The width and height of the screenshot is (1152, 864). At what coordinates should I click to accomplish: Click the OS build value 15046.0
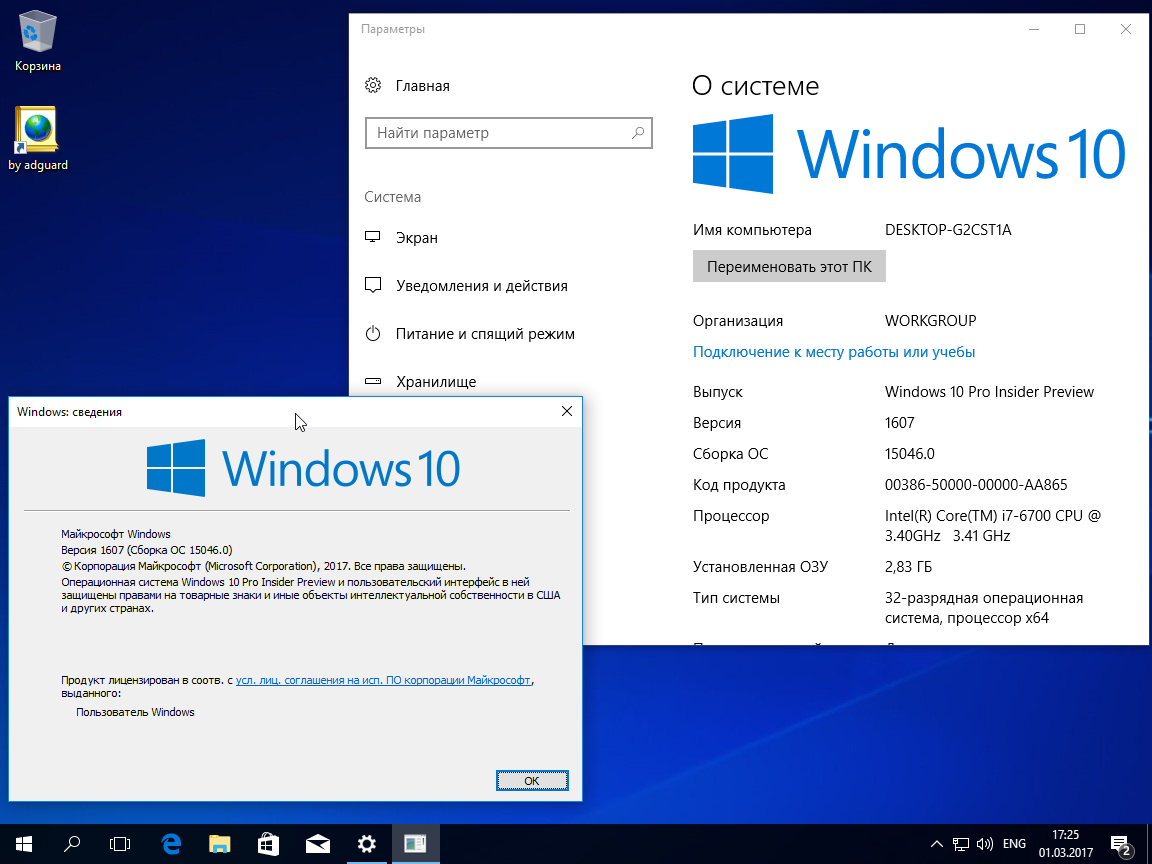point(910,454)
